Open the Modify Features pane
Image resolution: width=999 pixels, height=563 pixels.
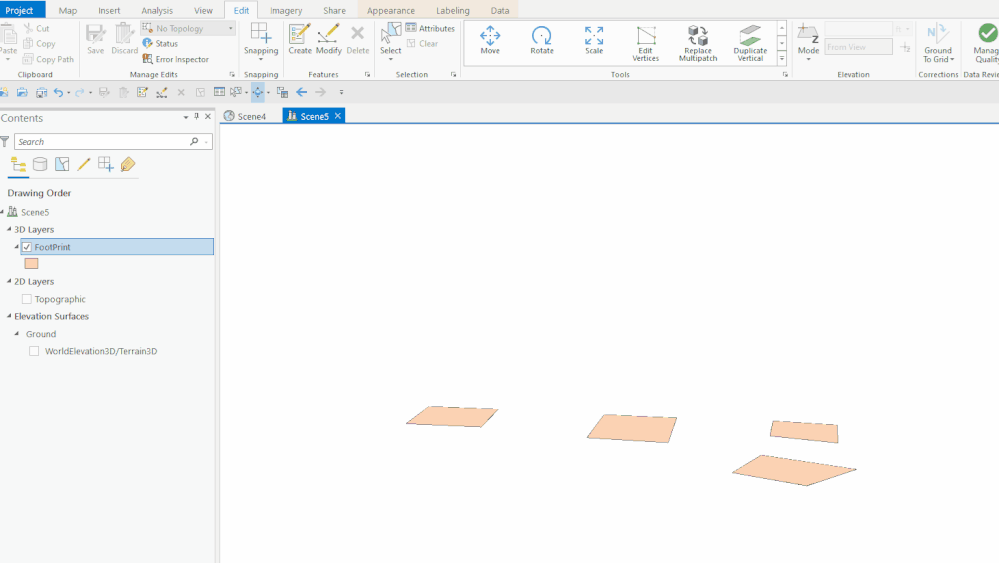point(329,39)
